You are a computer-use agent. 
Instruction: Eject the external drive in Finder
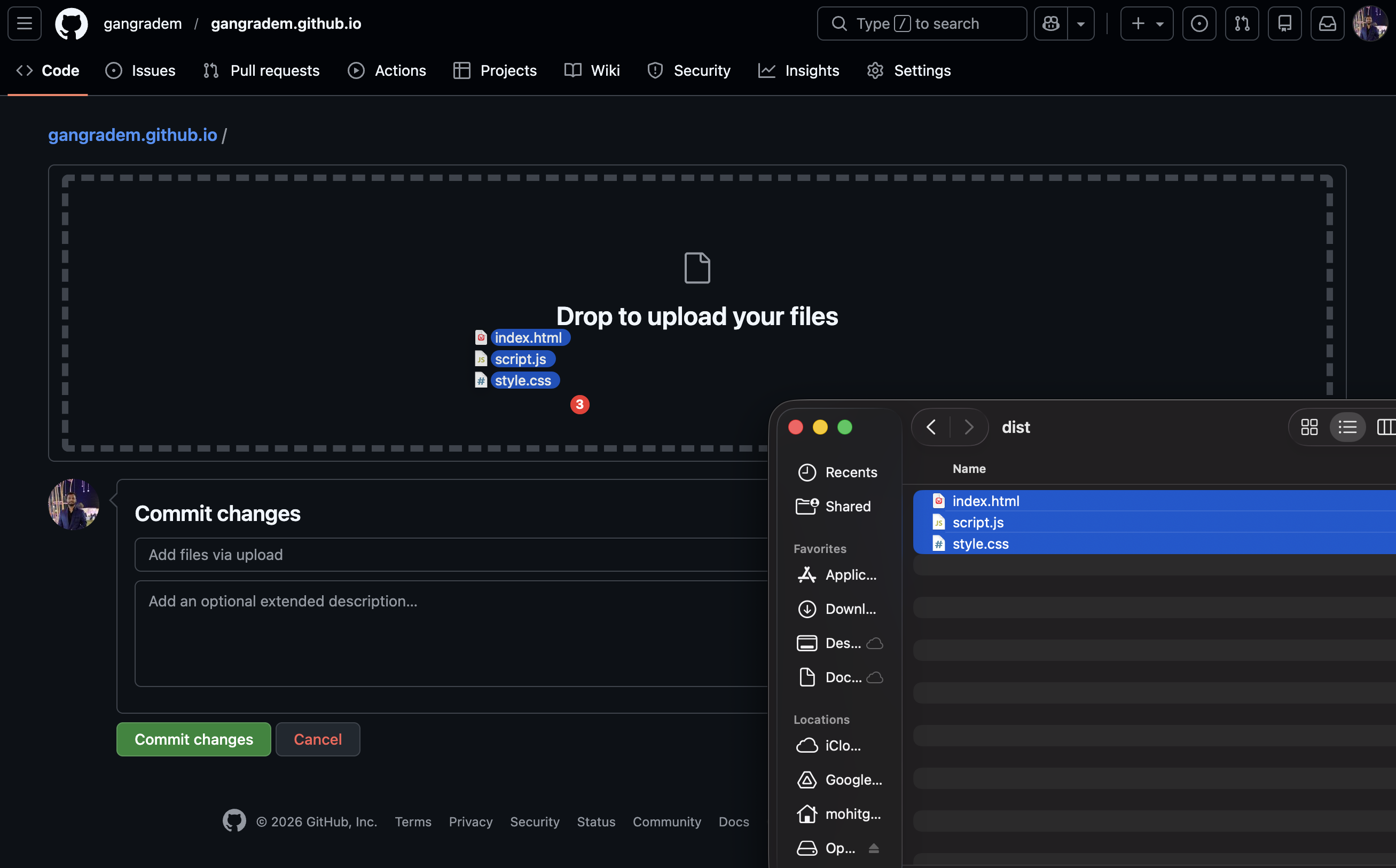pyautogui.click(x=875, y=848)
